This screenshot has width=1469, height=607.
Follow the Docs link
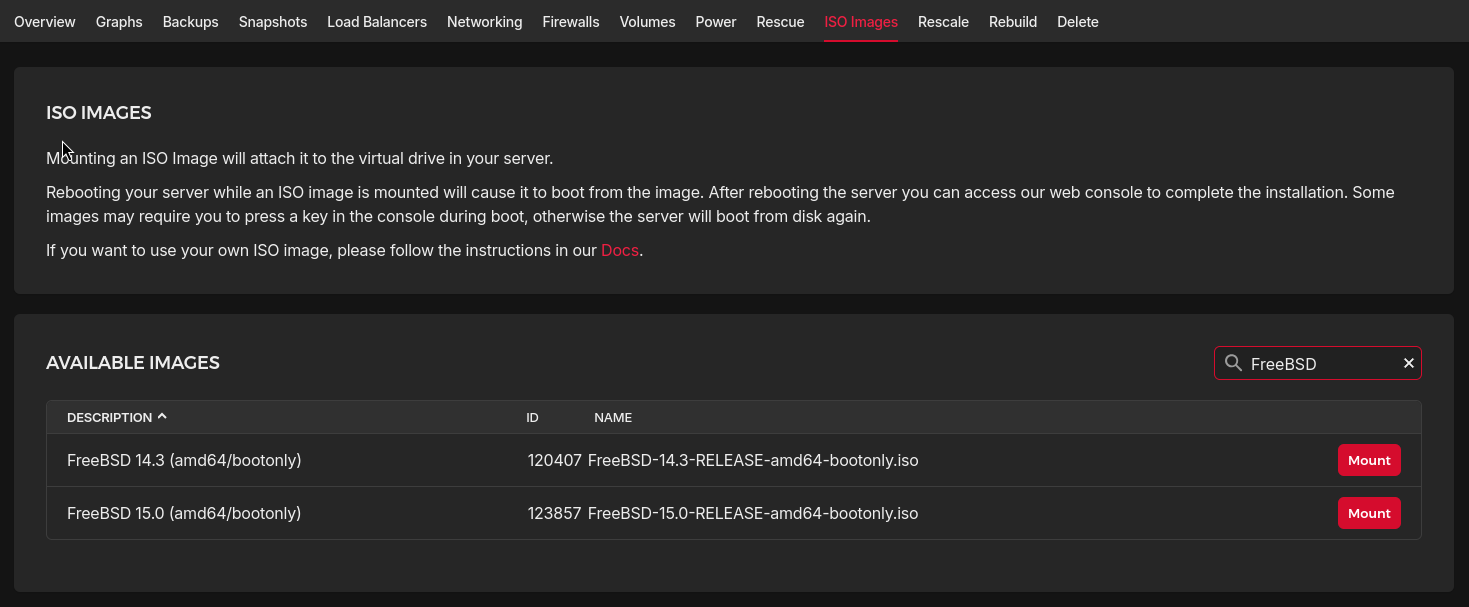pos(620,250)
